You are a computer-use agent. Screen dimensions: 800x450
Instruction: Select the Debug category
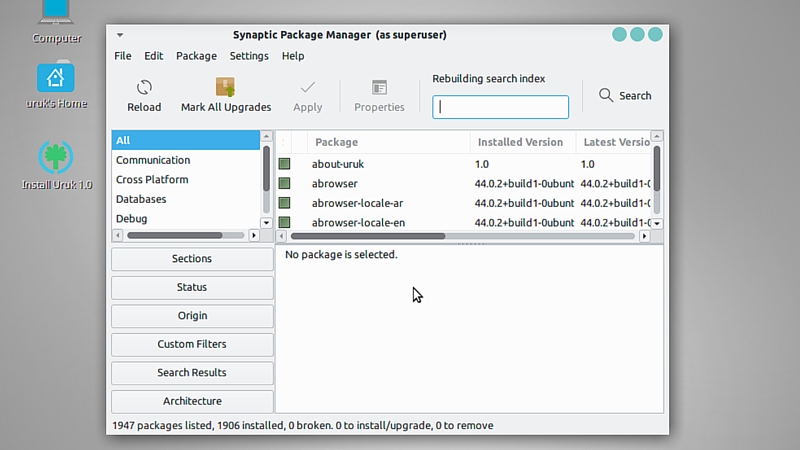[186, 218]
